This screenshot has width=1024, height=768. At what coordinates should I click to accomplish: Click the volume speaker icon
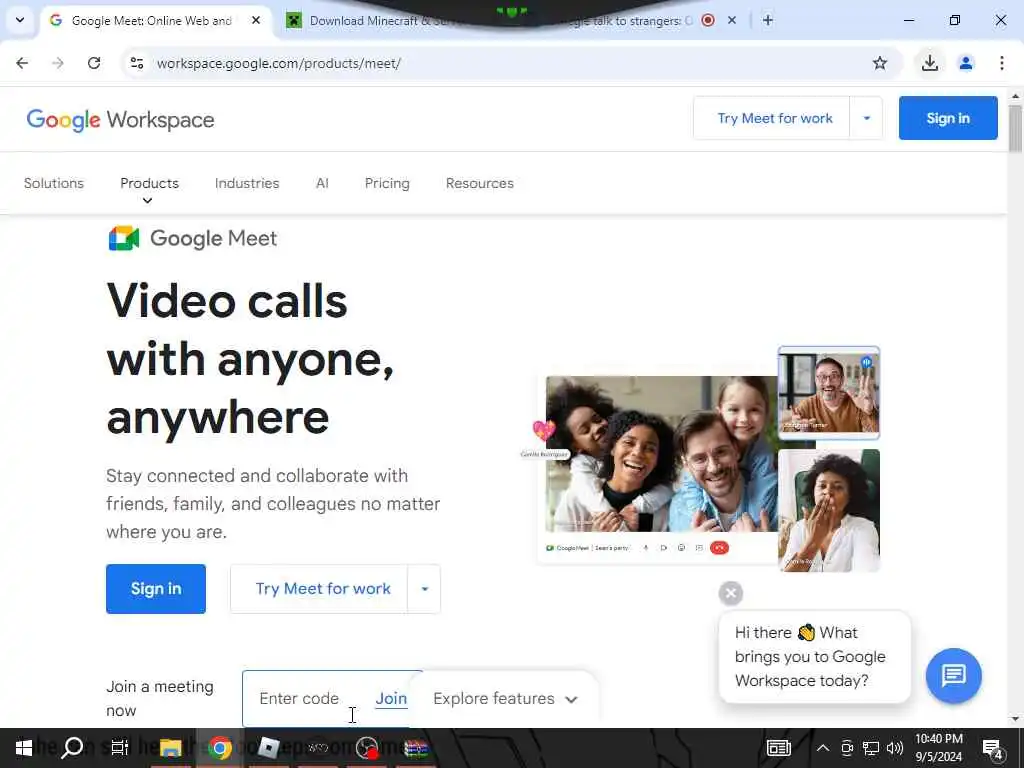[x=895, y=748]
